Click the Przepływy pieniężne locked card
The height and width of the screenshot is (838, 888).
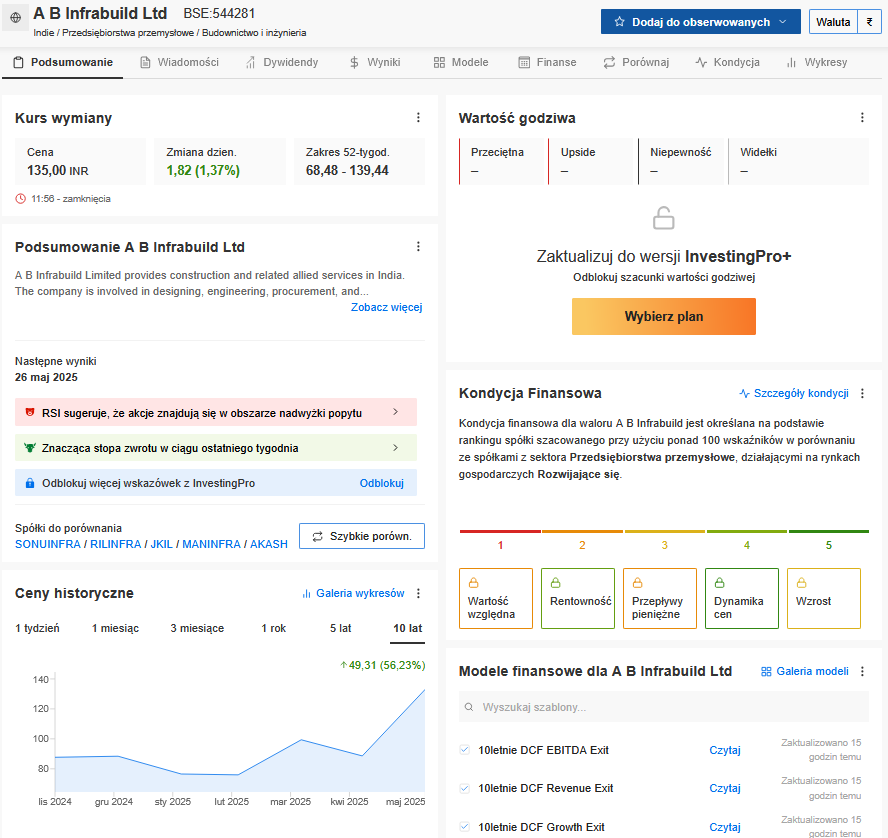(660, 598)
